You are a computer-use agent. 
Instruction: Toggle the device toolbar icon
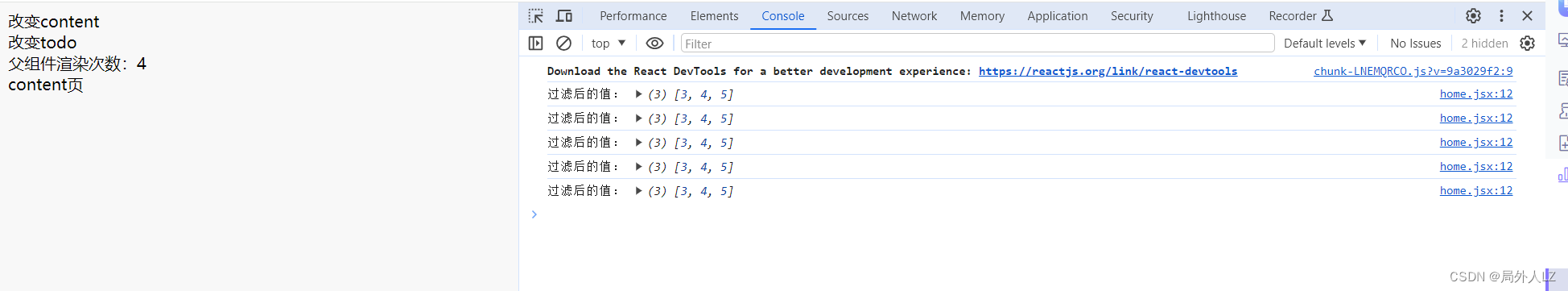[x=564, y=16]
